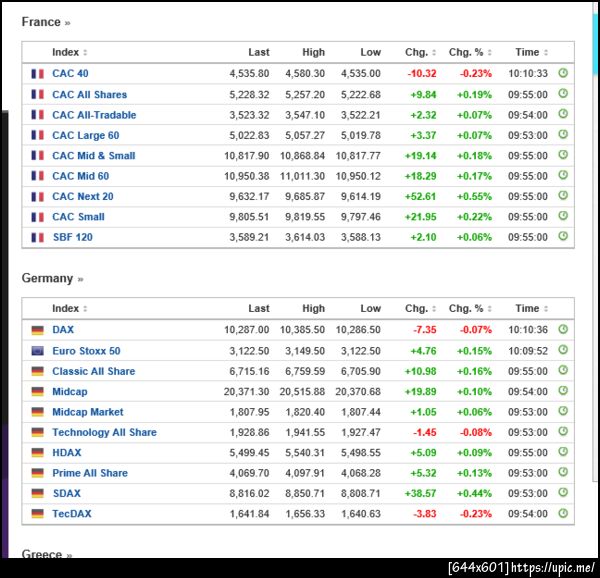The height and width of the screenshot is (578, 600).
Task: Open the Greece section heading link
Action: click(46, 554)
